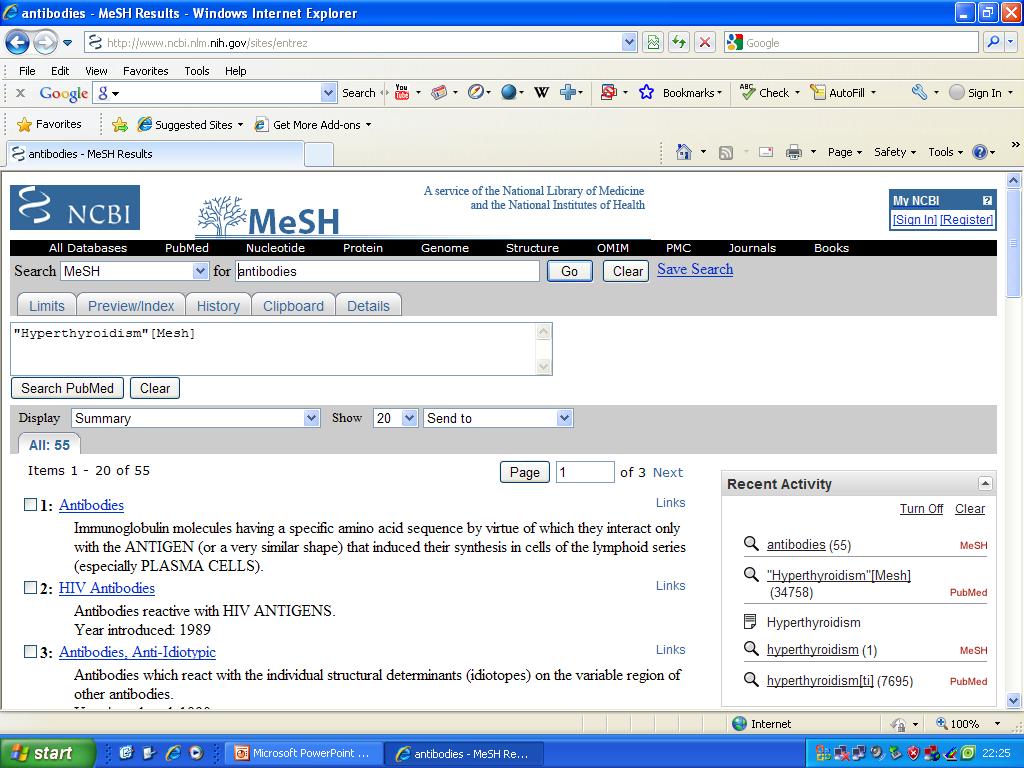Click the Stop loading red X icon

point(705,43)
